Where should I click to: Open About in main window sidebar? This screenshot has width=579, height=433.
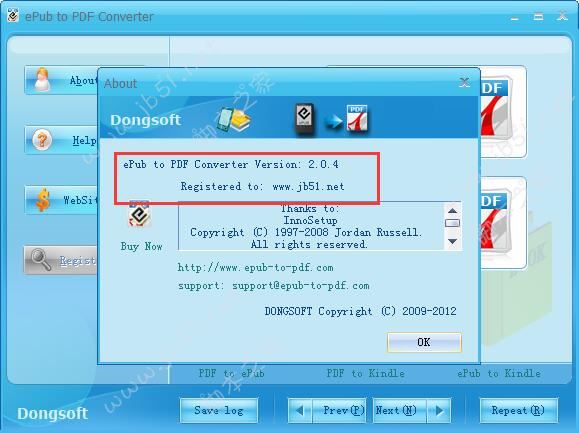tap(61, 80)
